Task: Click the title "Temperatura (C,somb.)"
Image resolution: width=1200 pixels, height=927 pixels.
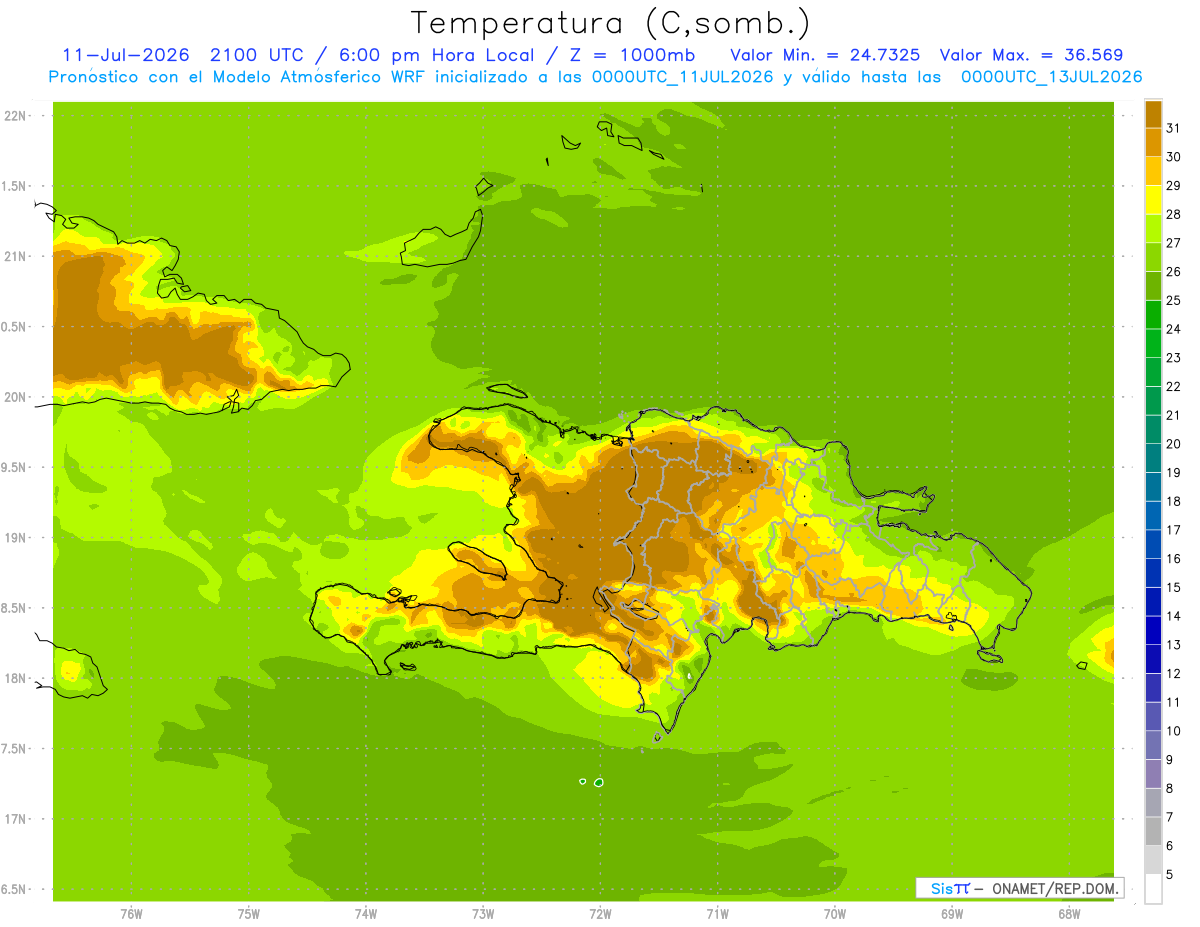Action: coord(610,23)
